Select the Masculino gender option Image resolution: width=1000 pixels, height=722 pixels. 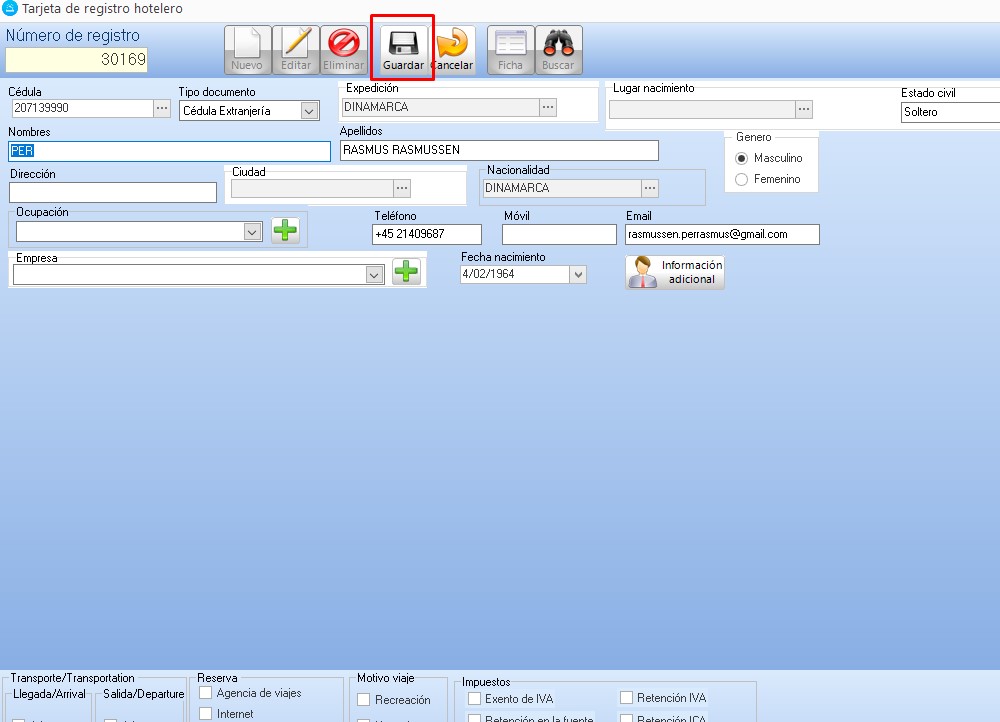pos(742,158)
